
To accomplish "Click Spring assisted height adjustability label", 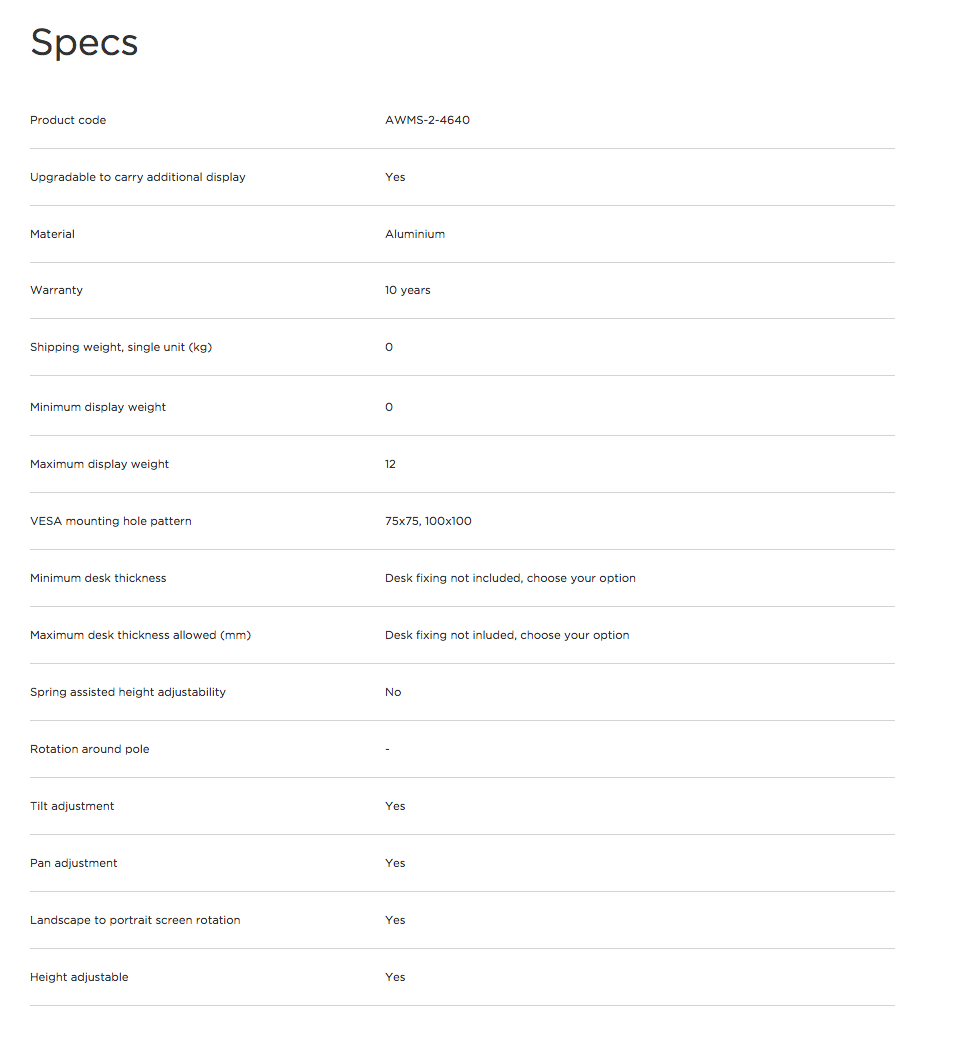I will [127, 692].
